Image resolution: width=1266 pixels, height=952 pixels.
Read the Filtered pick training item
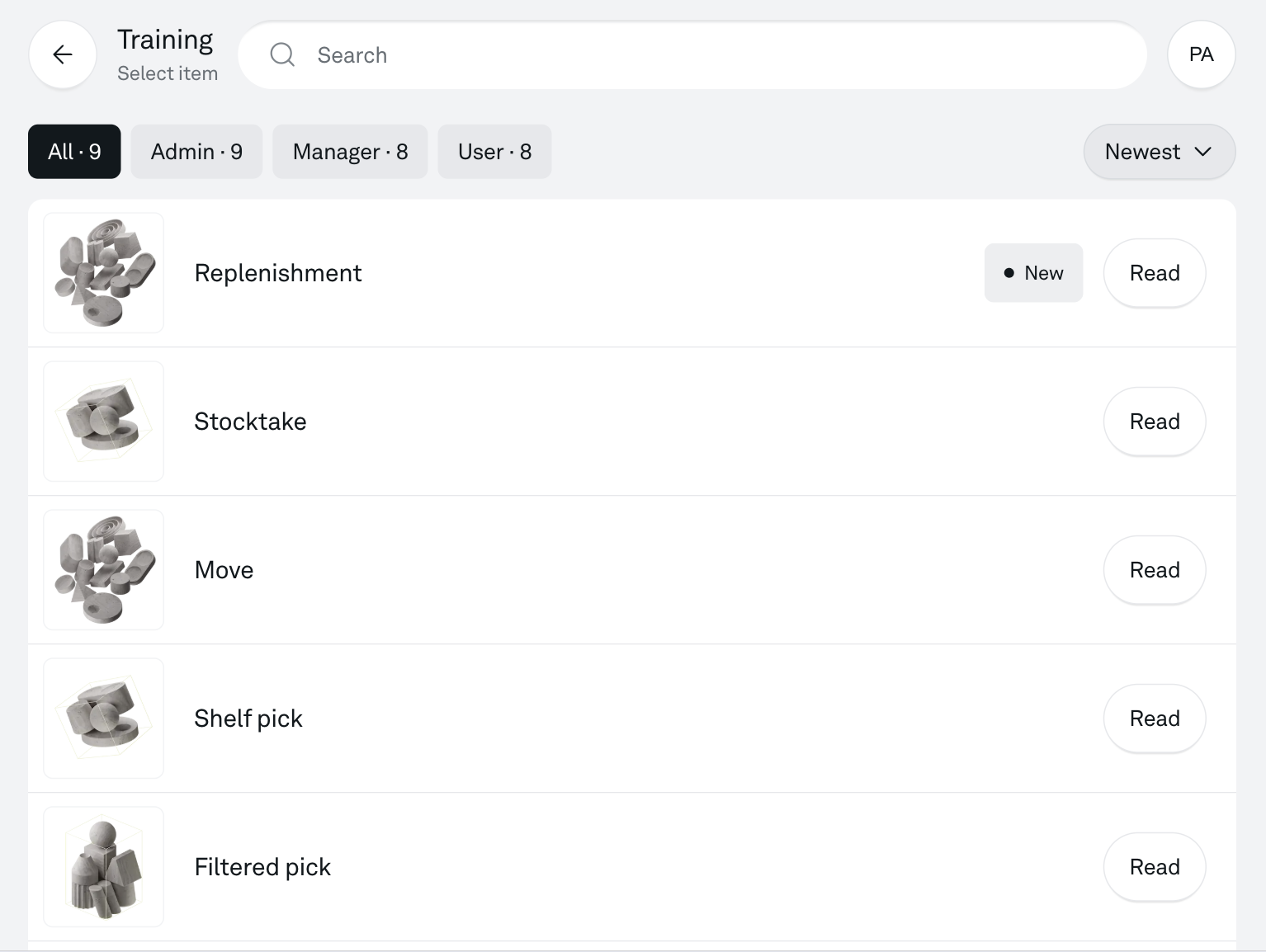(x=1155, y=867)
